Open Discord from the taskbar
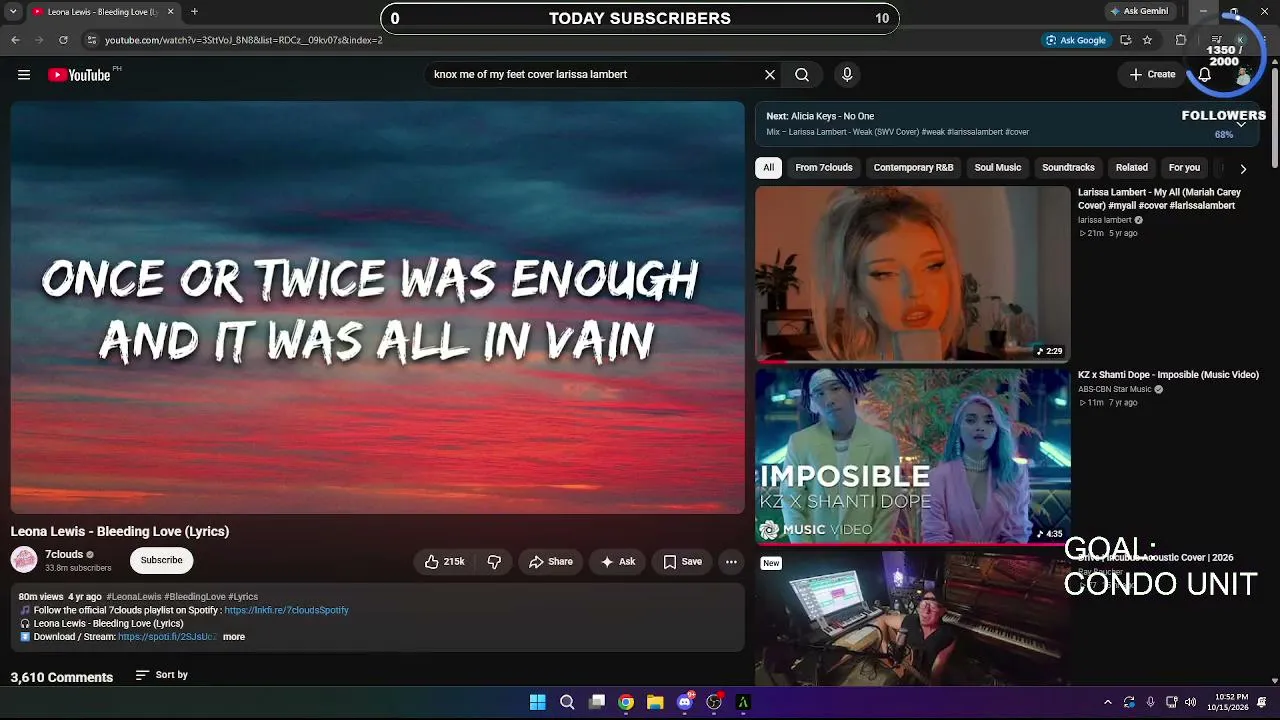This screenshot has width=1280, height=720. coord(685,702)
